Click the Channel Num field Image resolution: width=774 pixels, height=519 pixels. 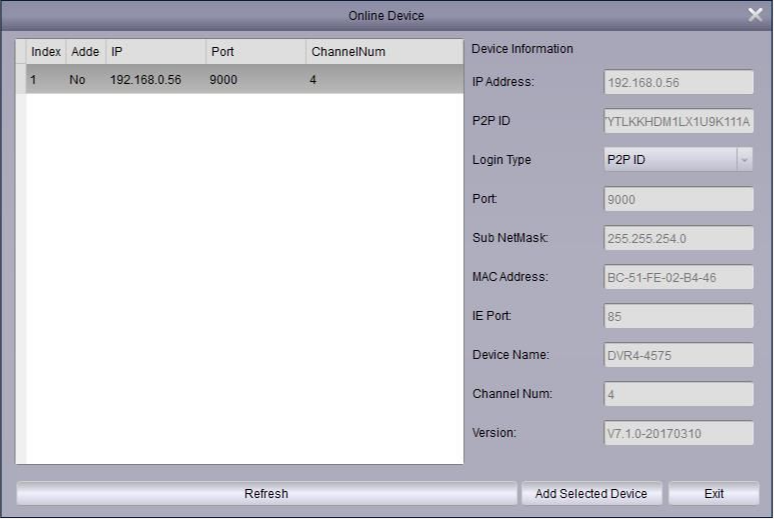click(x=678, y=394)
